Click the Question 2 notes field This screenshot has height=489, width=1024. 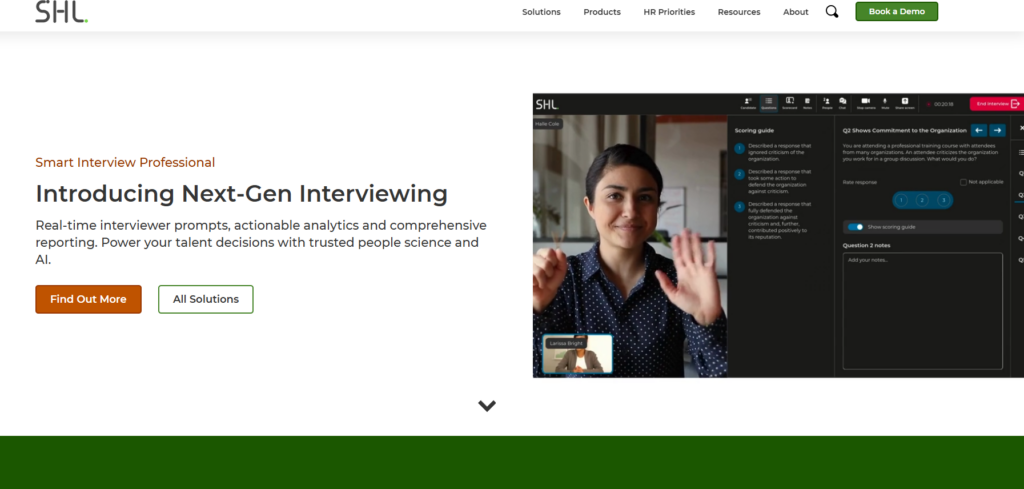pos(922,311)
